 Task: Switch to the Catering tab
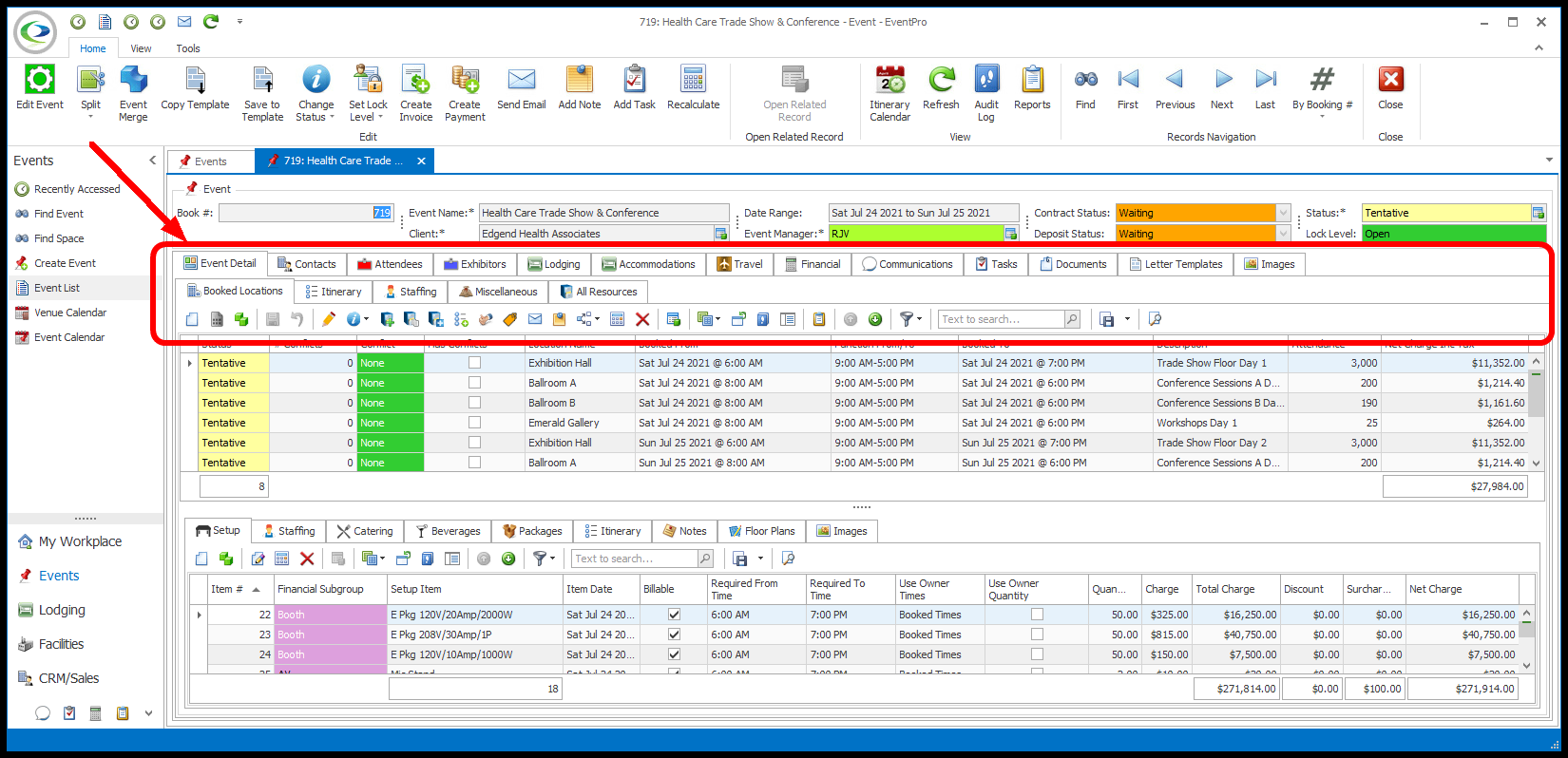coord(365,531)
